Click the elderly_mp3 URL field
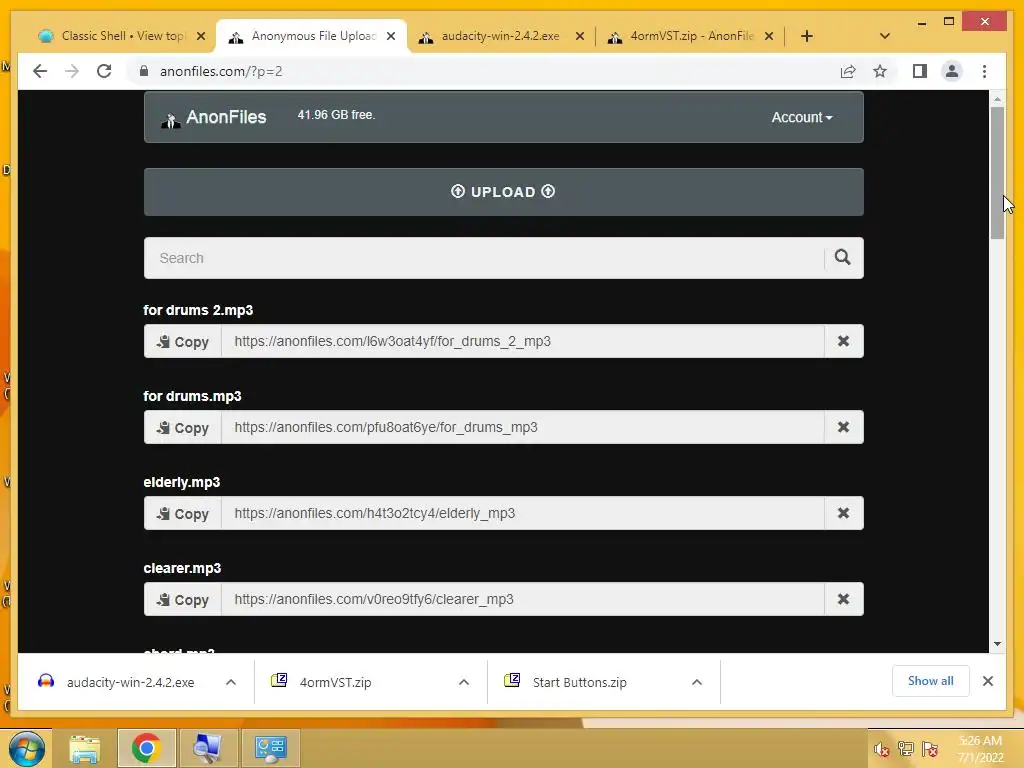The width and height of the screenshot is (1024, 768). point(522,513)
